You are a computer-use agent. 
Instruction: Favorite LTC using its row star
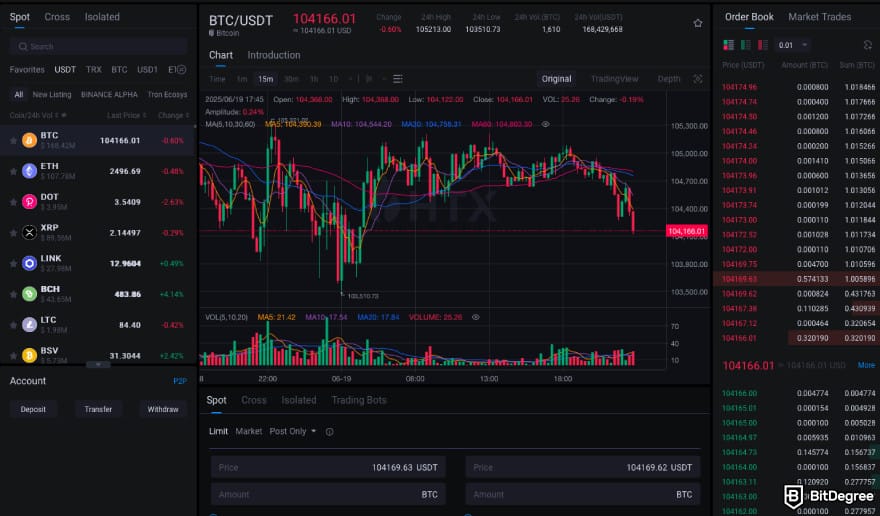13,325
